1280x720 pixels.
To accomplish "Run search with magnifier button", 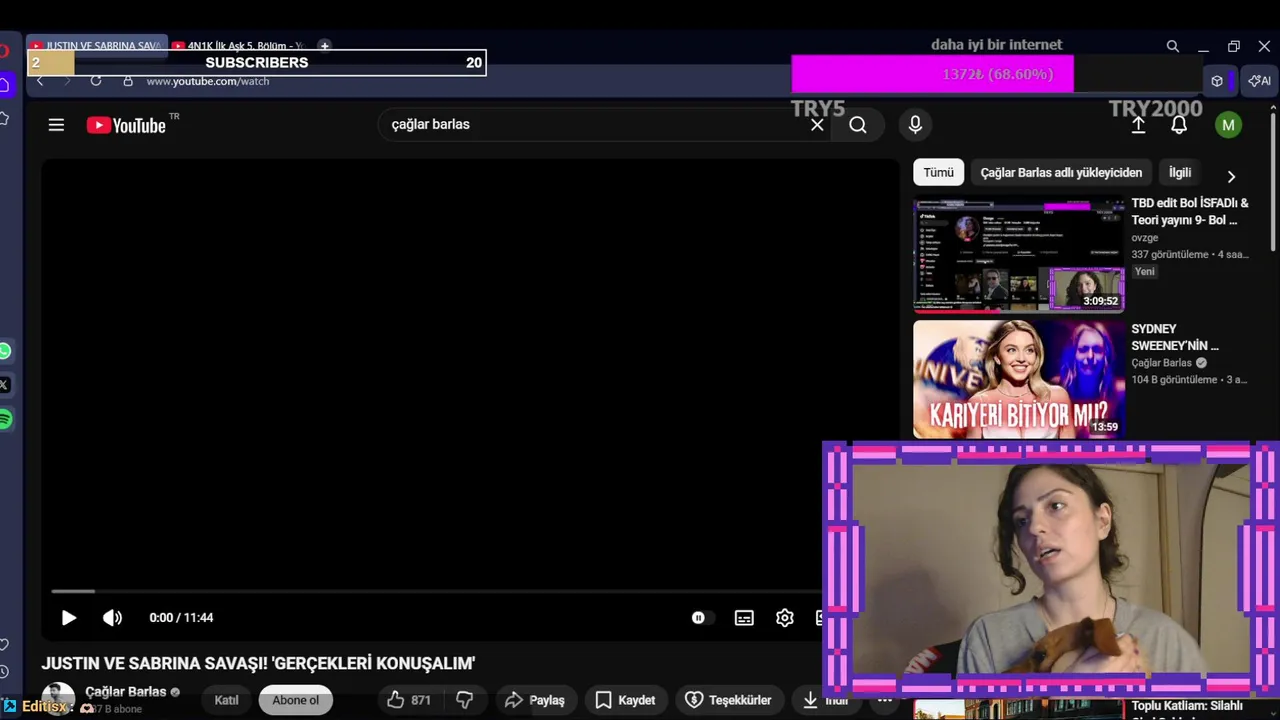I will [858, 125].
